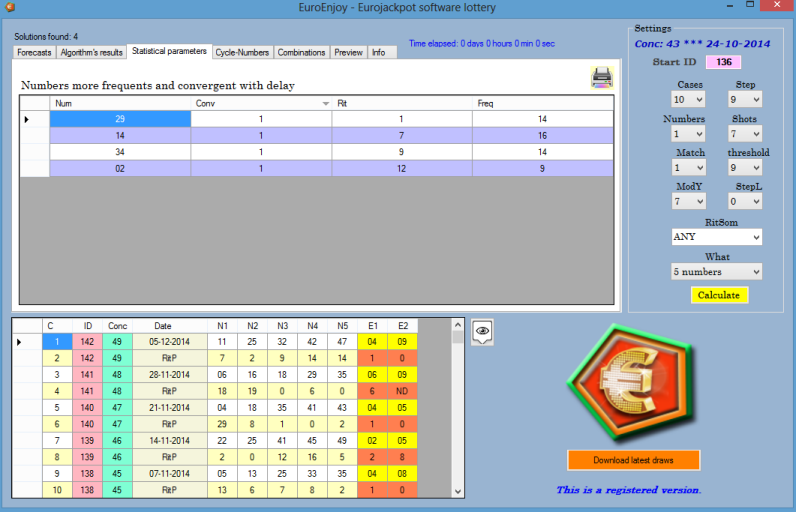This screenshot has height=512, width=796.
Task: Click the Freq value 16
Action: pos(542,135)
